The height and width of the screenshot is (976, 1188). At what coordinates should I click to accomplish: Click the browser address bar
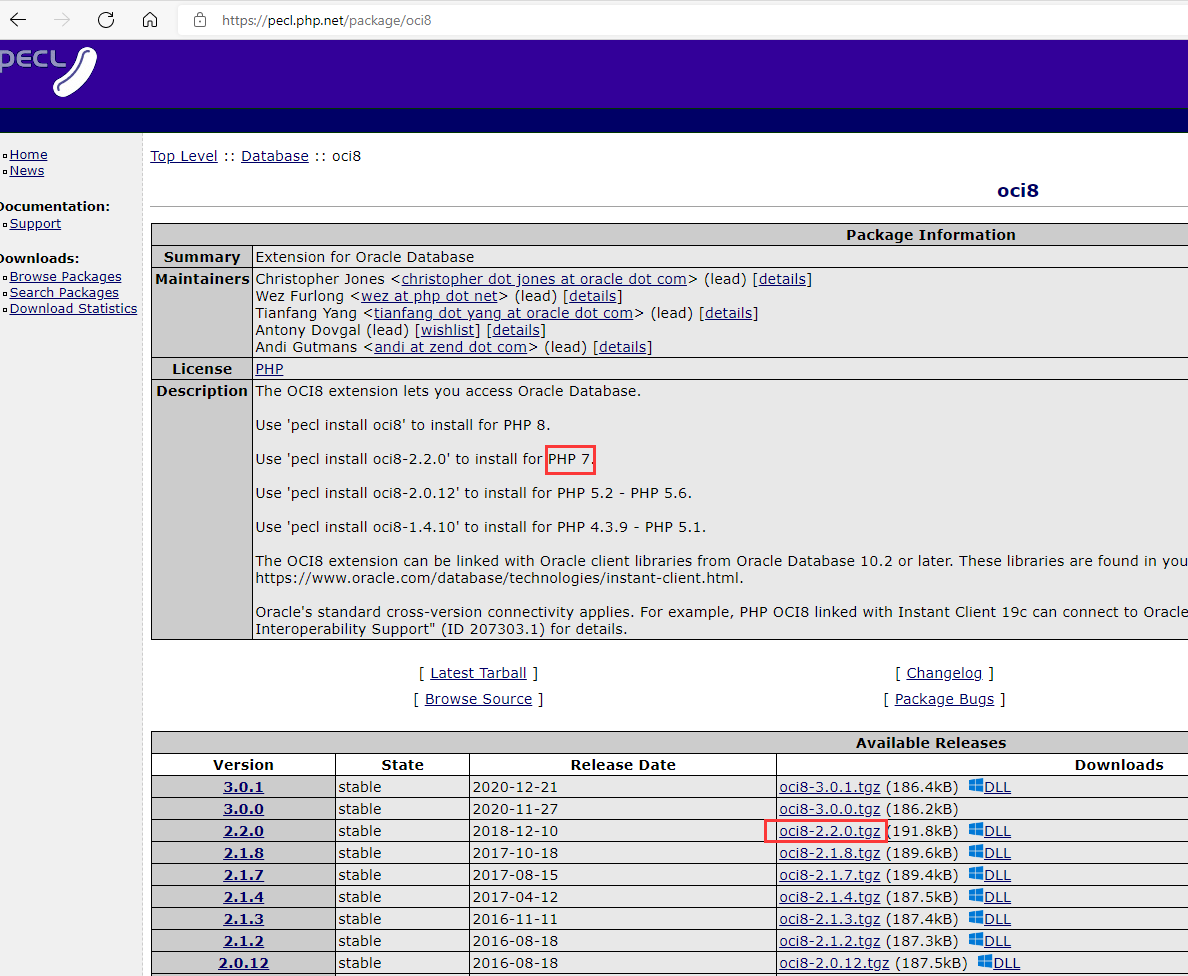[400, 19]
